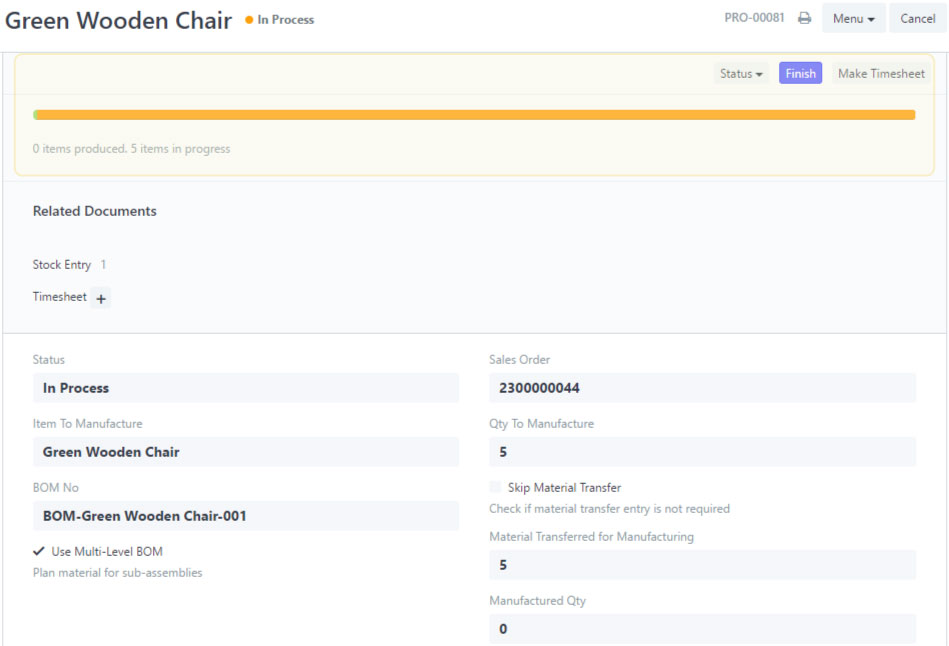949x646 pixels.
Task: Click Qty To Manufacture field
Action: click(702, 452)
